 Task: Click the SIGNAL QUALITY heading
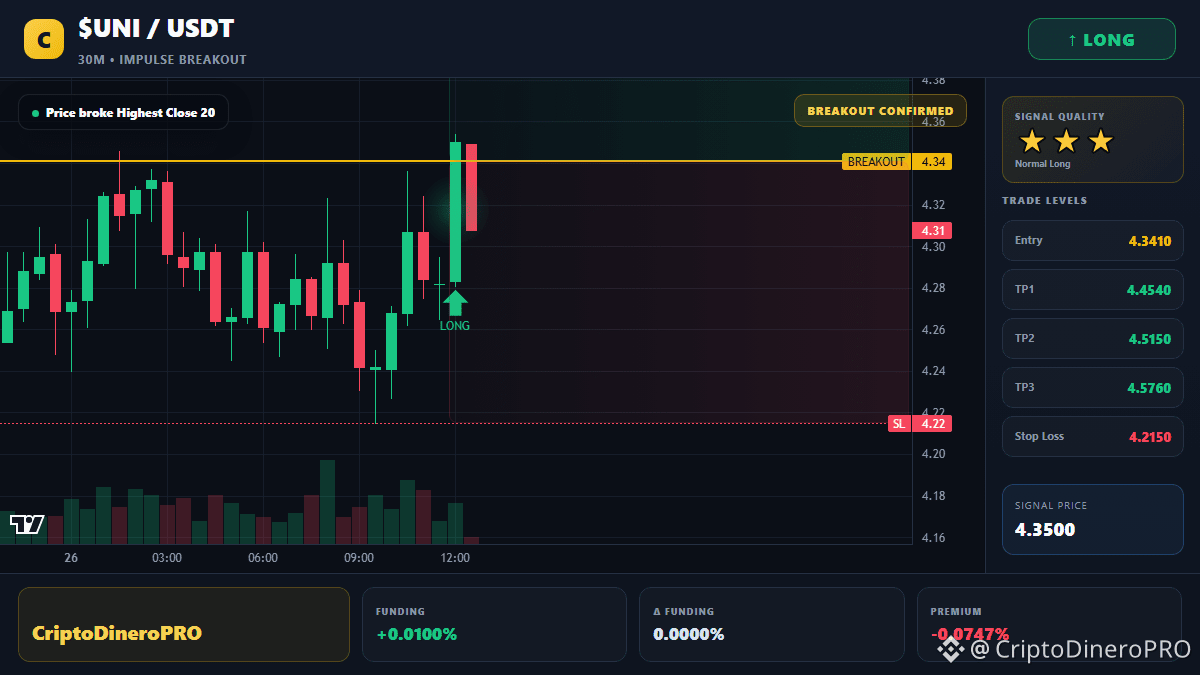pyautogui.click(x=1059, y=117)
